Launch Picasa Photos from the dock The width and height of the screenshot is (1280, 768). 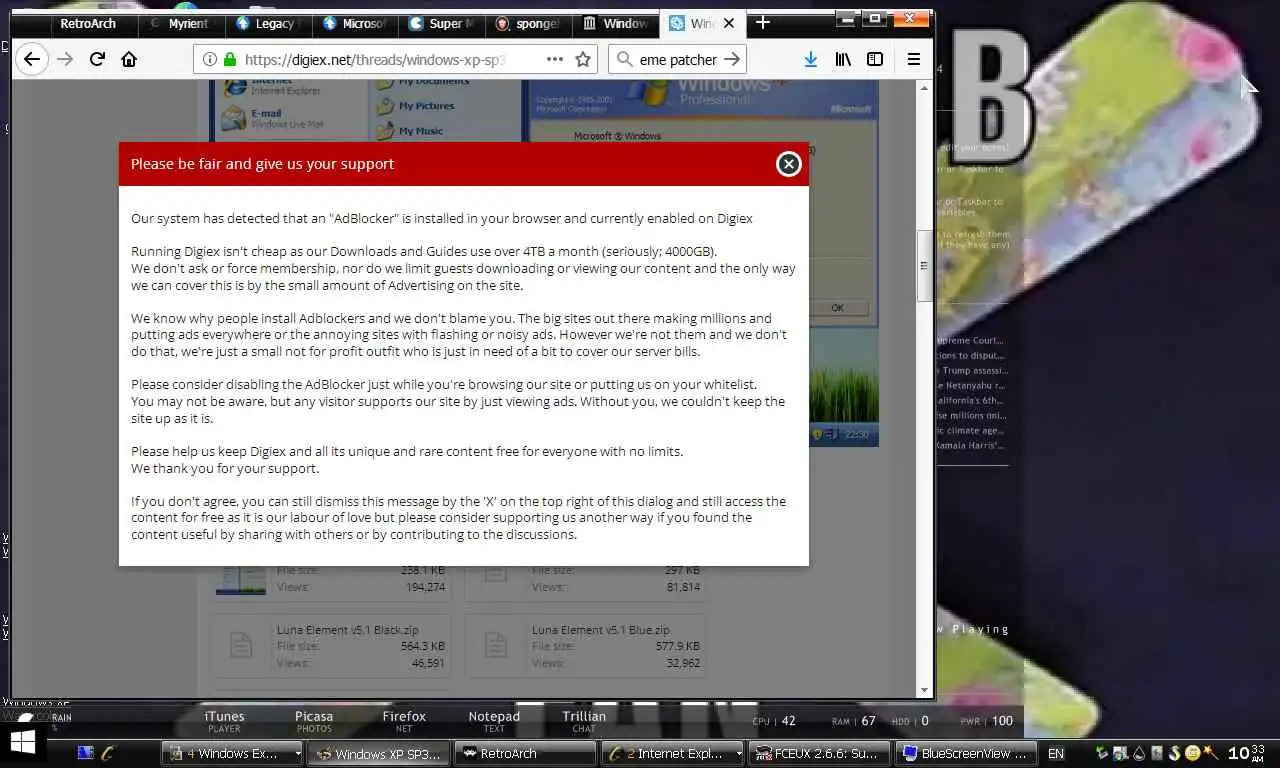tap(314, 721)
